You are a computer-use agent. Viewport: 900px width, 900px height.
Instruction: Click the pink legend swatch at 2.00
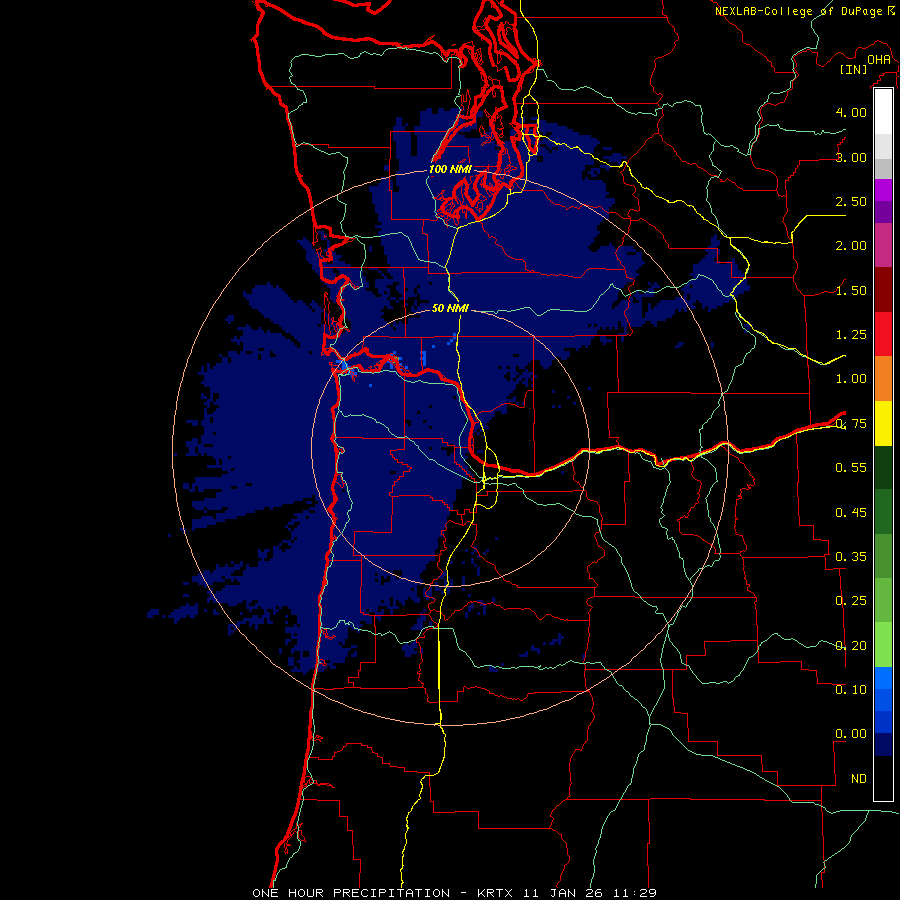pos(883,245)
